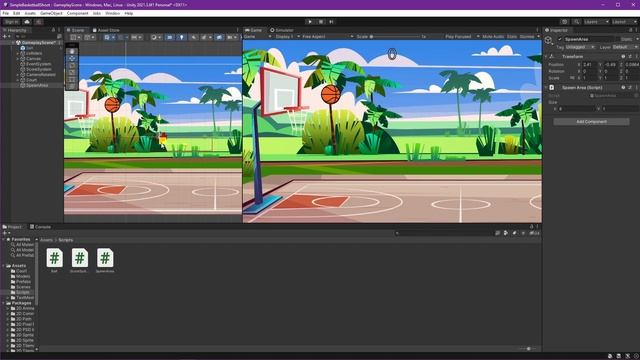Click the Position X field in Transform
Viewport: 640px width, 360px height.
(x=589, y=64)
